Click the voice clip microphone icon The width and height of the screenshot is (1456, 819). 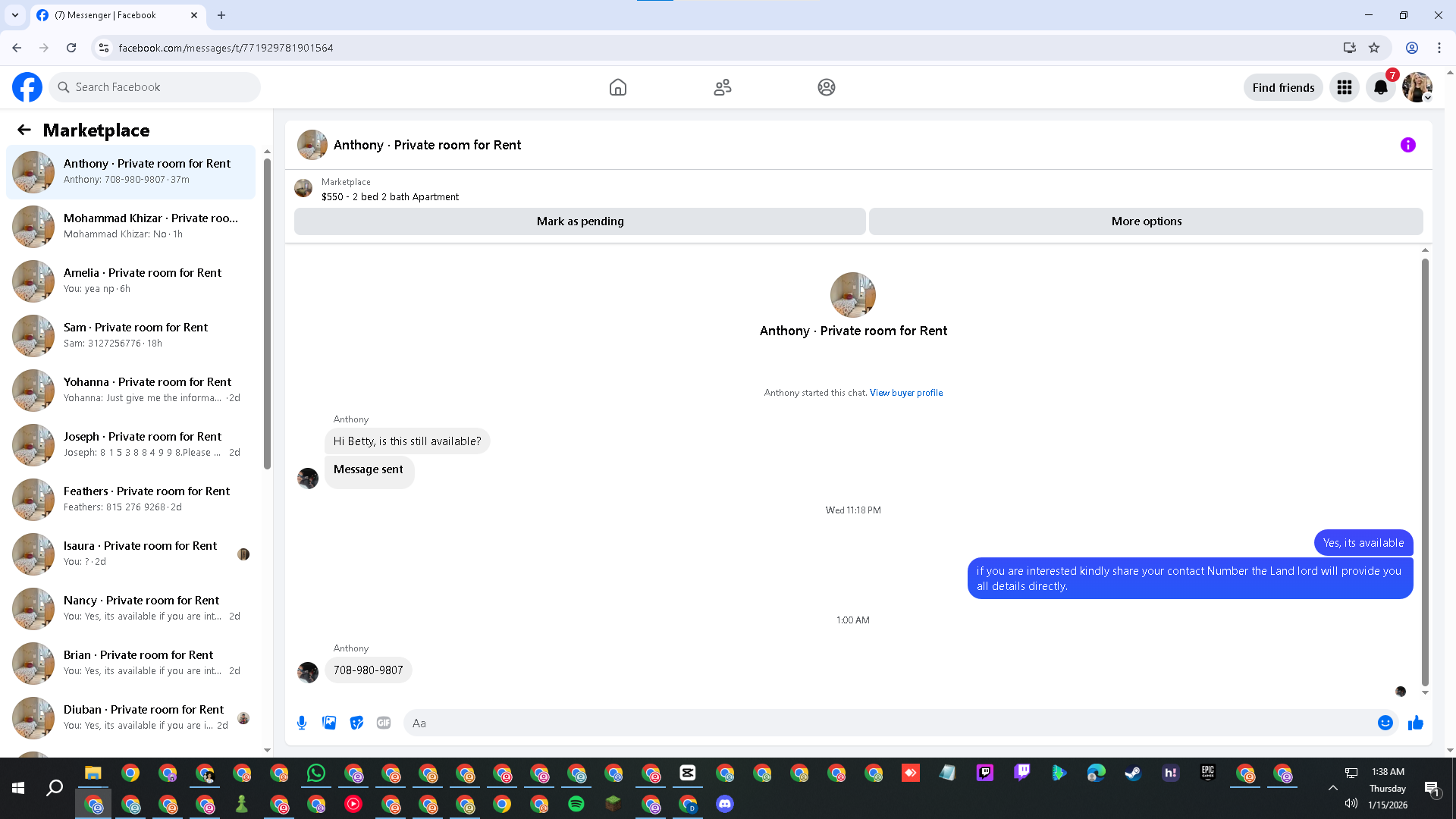coord(302,723)
